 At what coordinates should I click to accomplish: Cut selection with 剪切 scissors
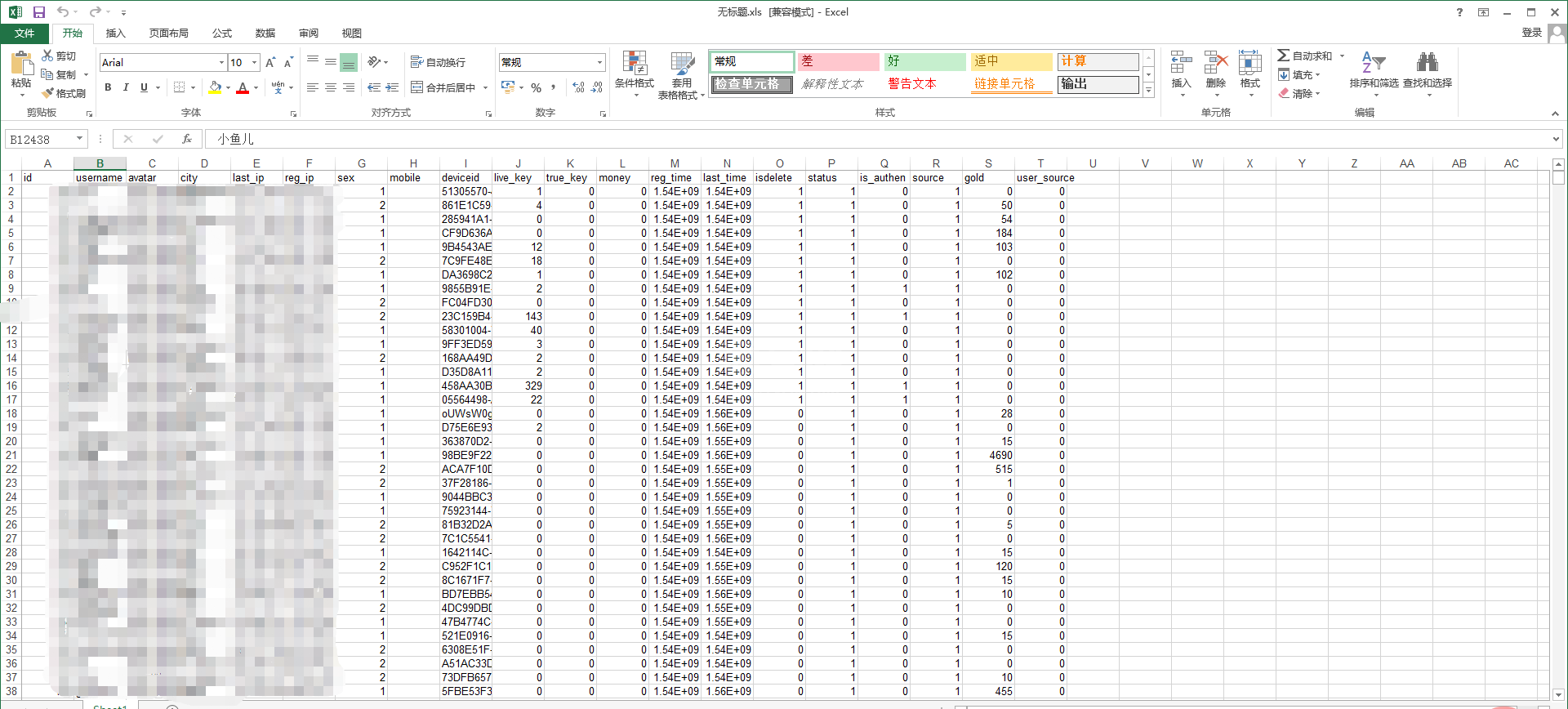(x=59, y=56)
